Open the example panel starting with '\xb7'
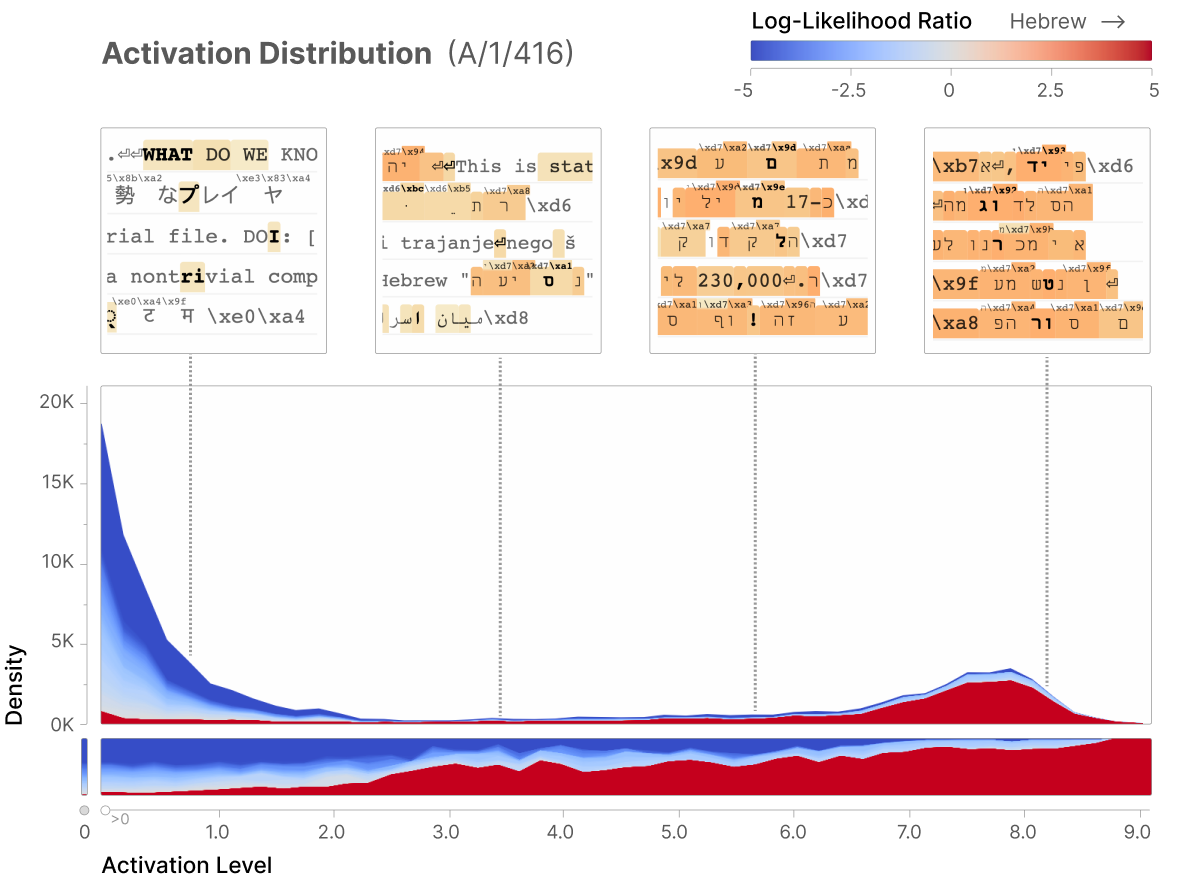The width and height of the screenshot is (1188, 891). coord(1037,240)
